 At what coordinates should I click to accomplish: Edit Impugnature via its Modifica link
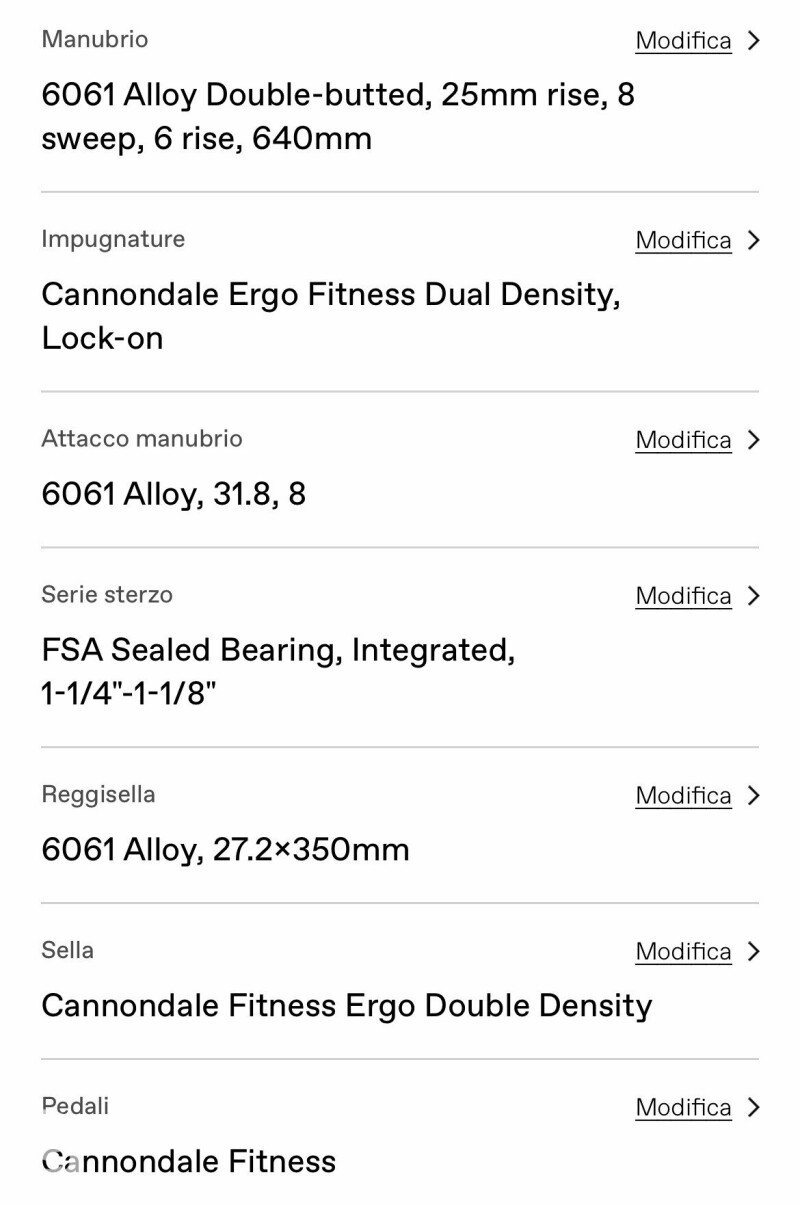point(683,241)
